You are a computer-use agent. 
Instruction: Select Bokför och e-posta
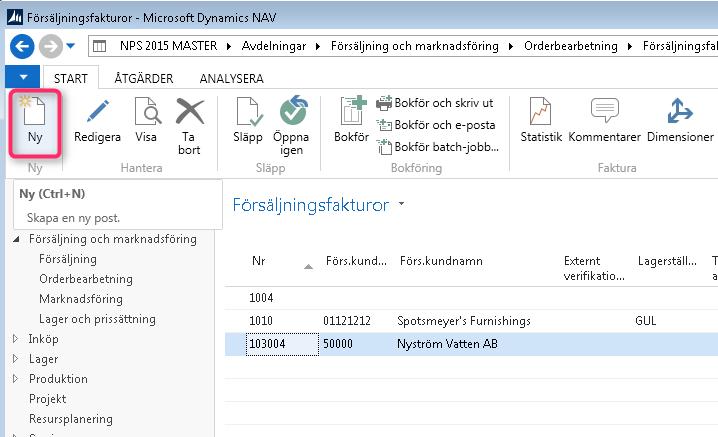[435, 125]
